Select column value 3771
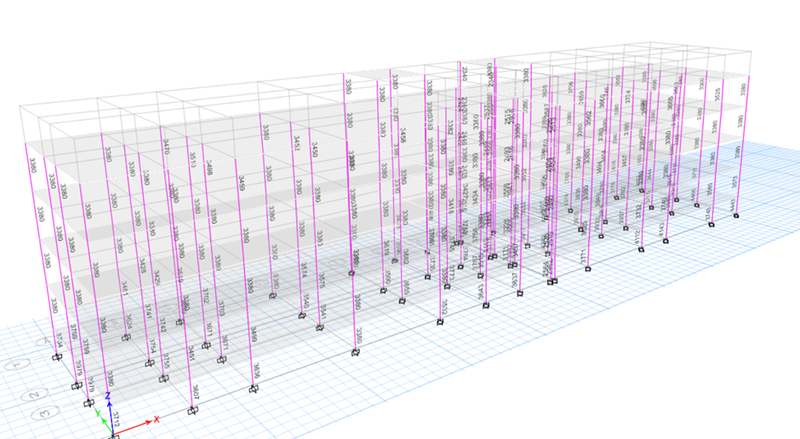800x439 pixels. click(x=584, y=257)
